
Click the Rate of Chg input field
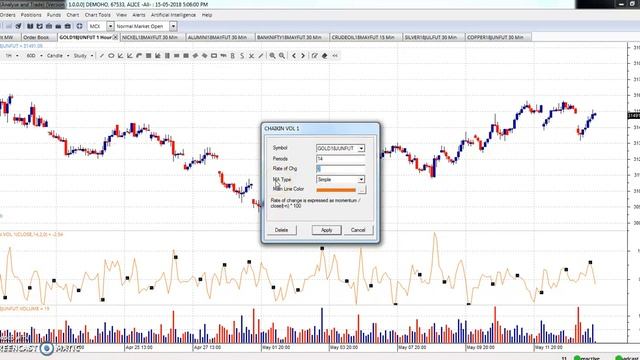340,169
